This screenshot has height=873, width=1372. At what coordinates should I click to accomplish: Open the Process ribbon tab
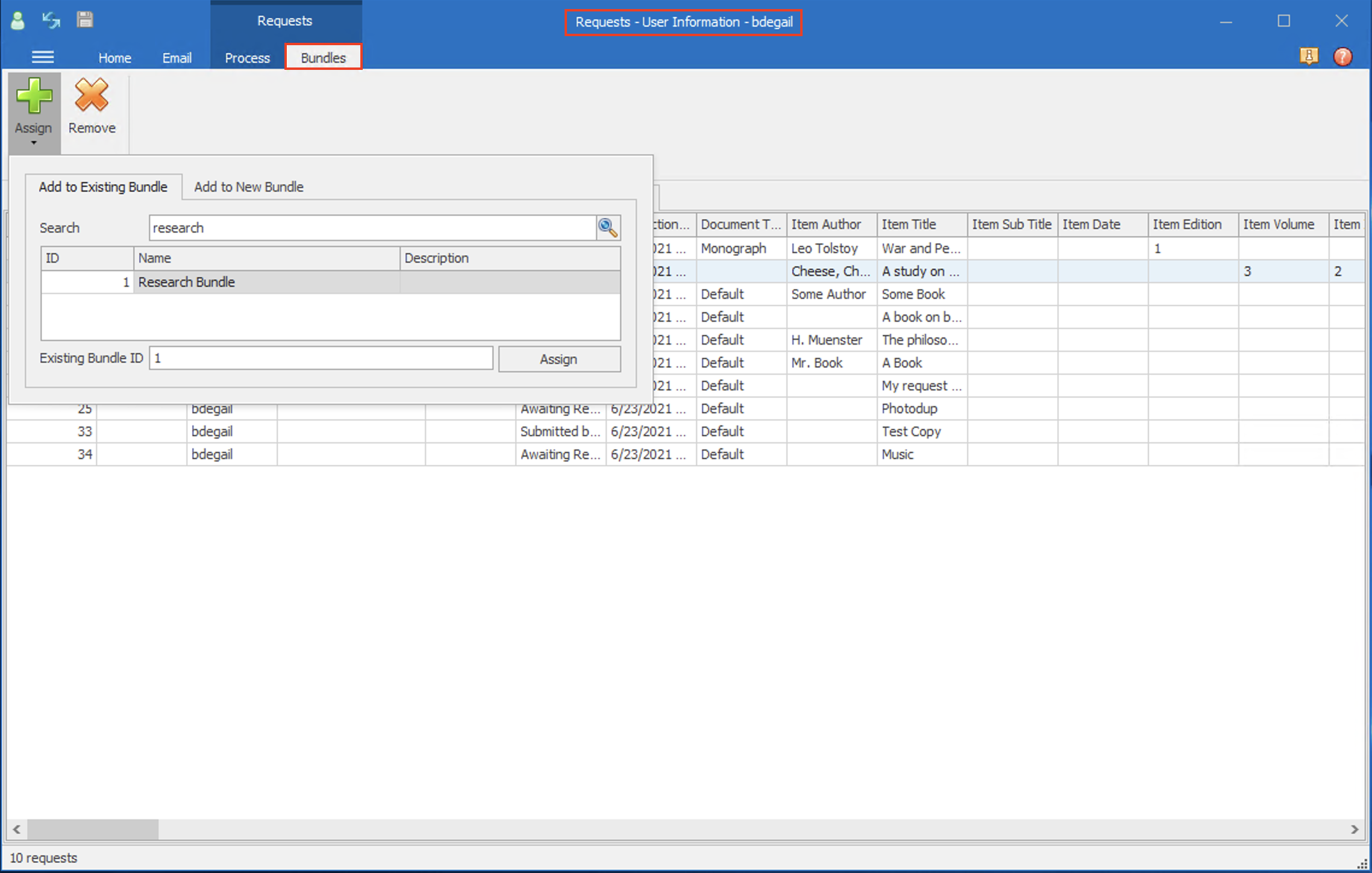247,58
